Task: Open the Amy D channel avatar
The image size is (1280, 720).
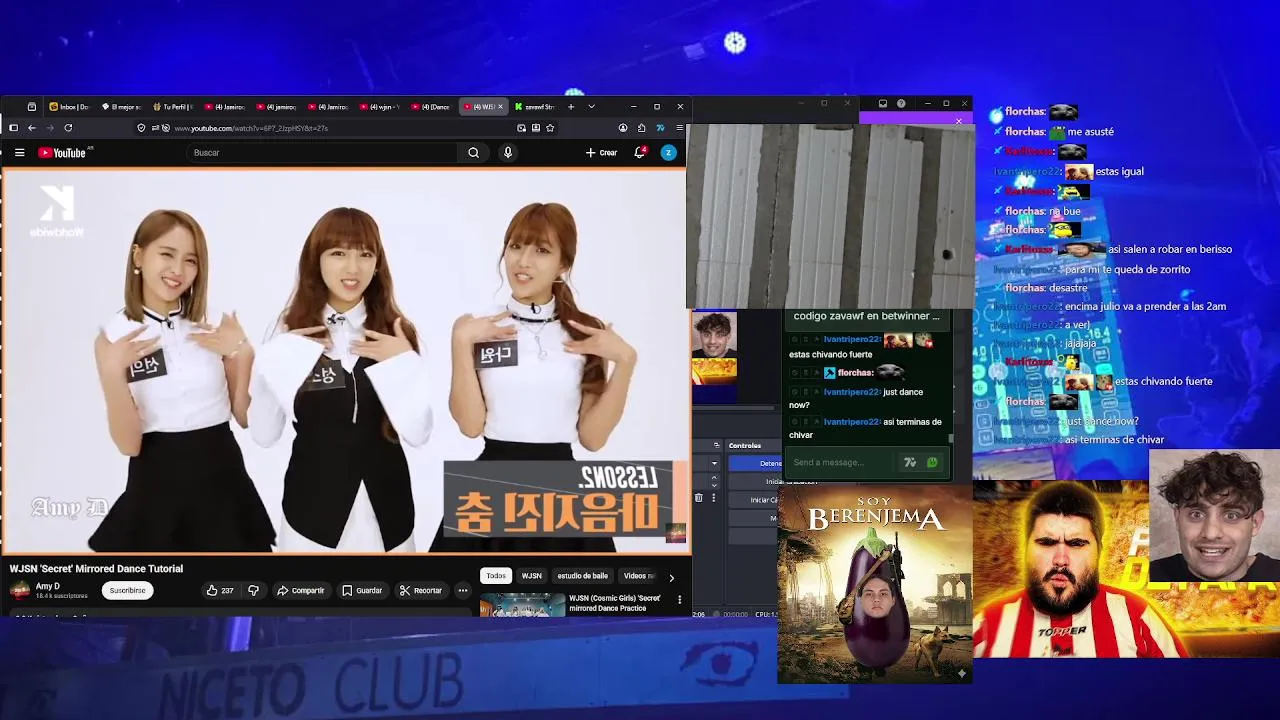Action: (x=19, y=590)
